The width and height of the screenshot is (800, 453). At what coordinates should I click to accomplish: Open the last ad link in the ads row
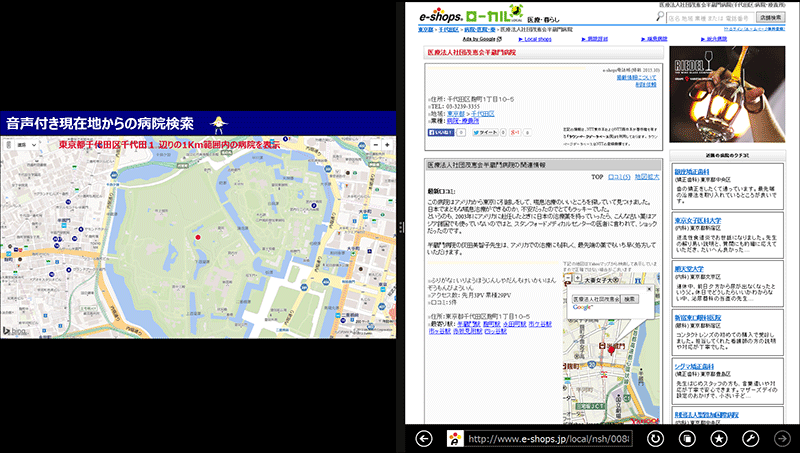coord(714,39)
